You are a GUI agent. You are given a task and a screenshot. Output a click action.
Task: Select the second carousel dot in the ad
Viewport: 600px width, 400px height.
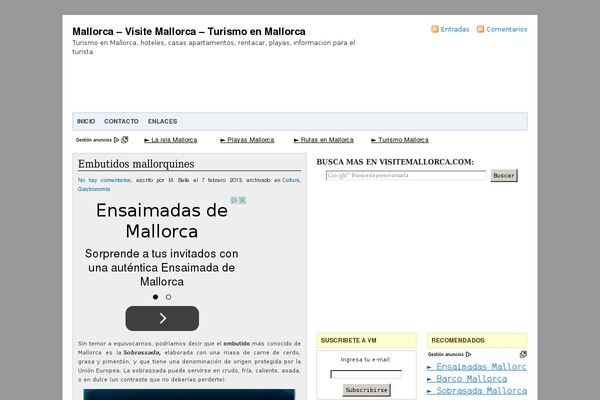(x=168, y=297)
